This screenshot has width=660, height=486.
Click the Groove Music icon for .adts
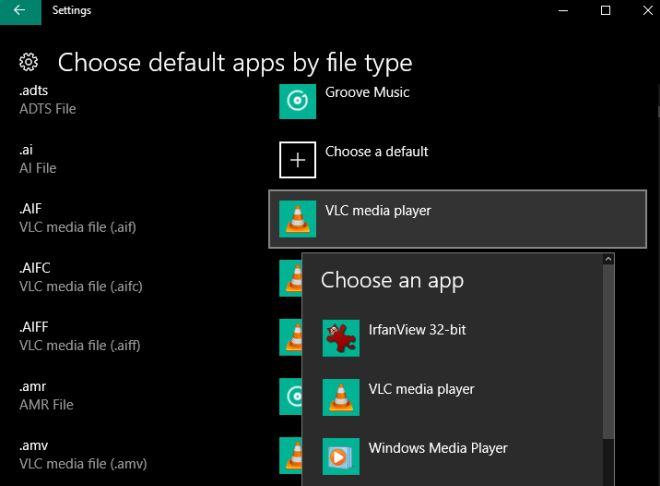pos(298,101)
